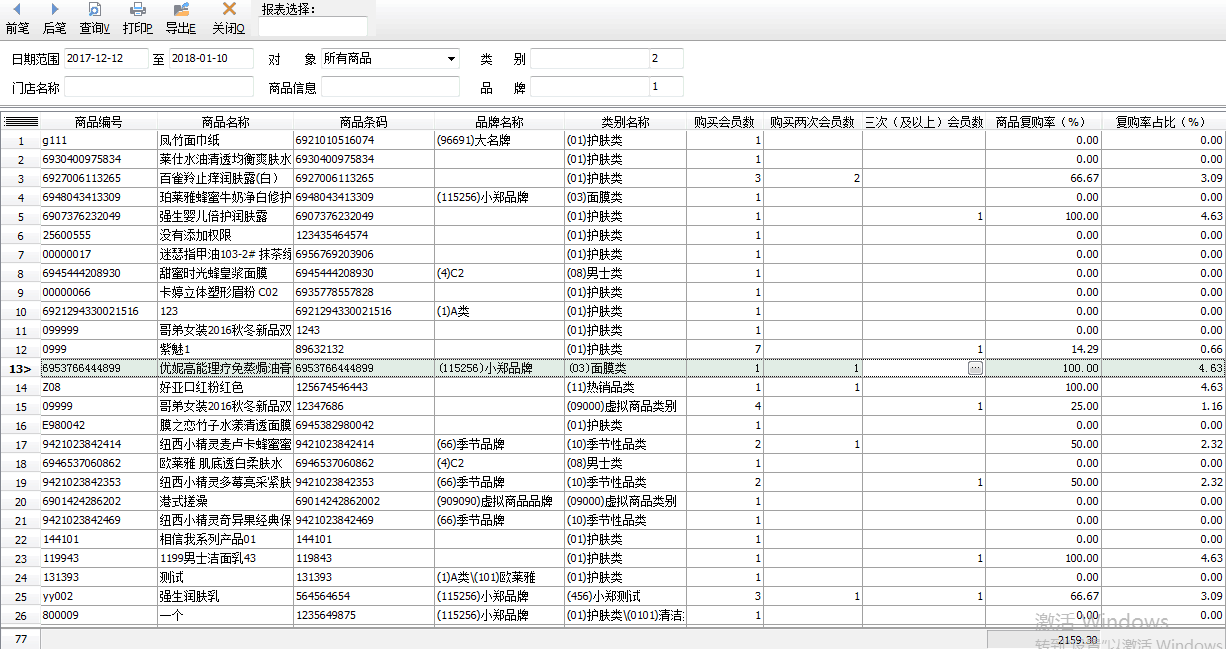
Task: Click 购买两次会员数 column header
Action: (813, 122)
